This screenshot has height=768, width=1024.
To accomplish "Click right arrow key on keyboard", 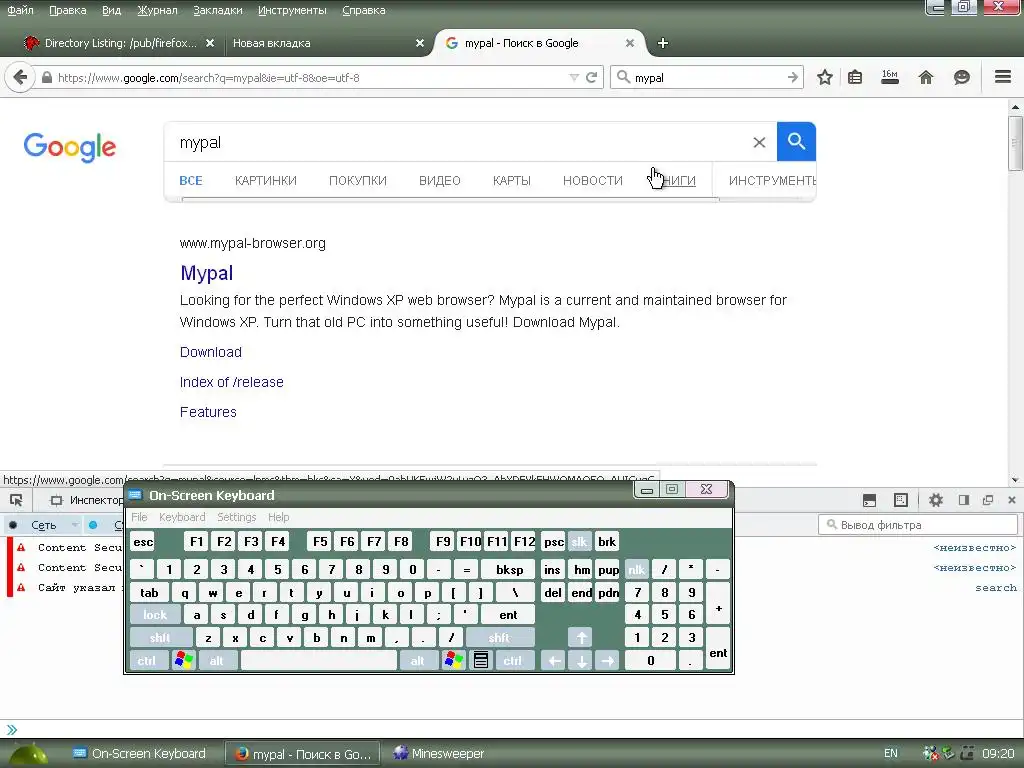I will click(x=607, y=660).
